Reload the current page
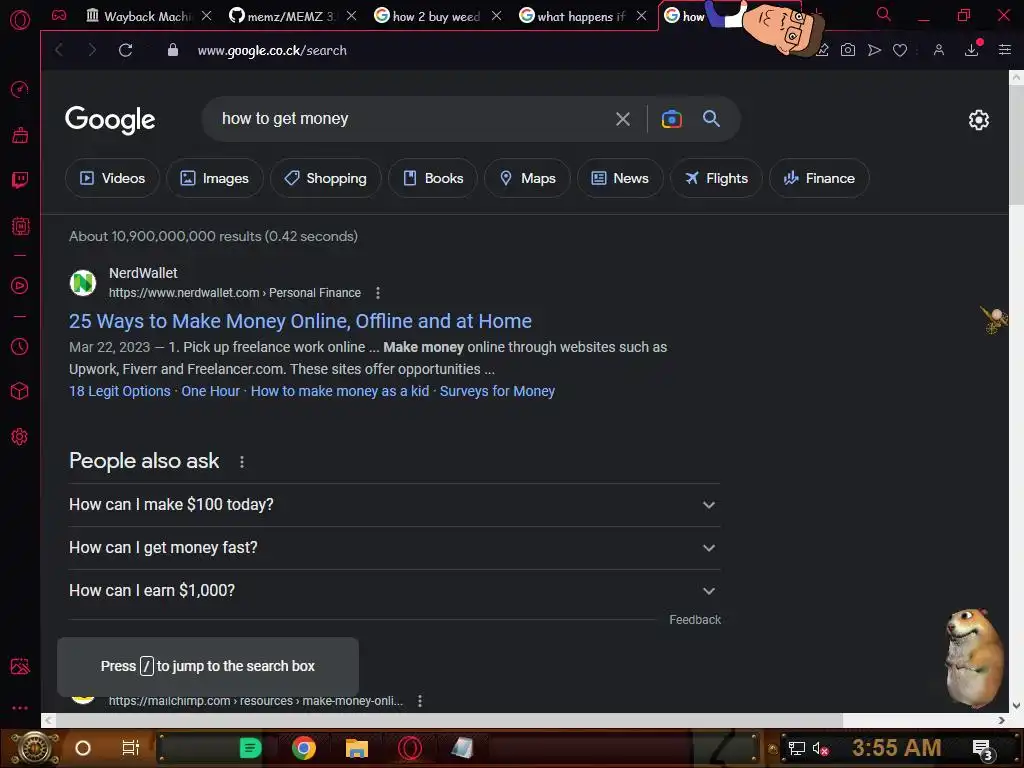Screen dimensions: 1024x768 (x=125, y=50)
